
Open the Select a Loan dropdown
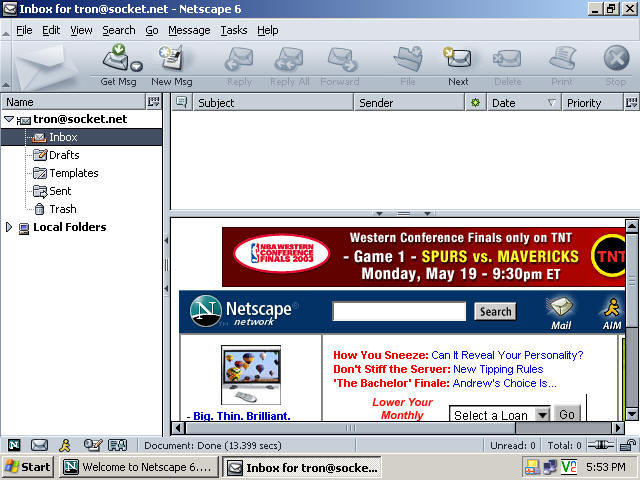pos(542,416)
